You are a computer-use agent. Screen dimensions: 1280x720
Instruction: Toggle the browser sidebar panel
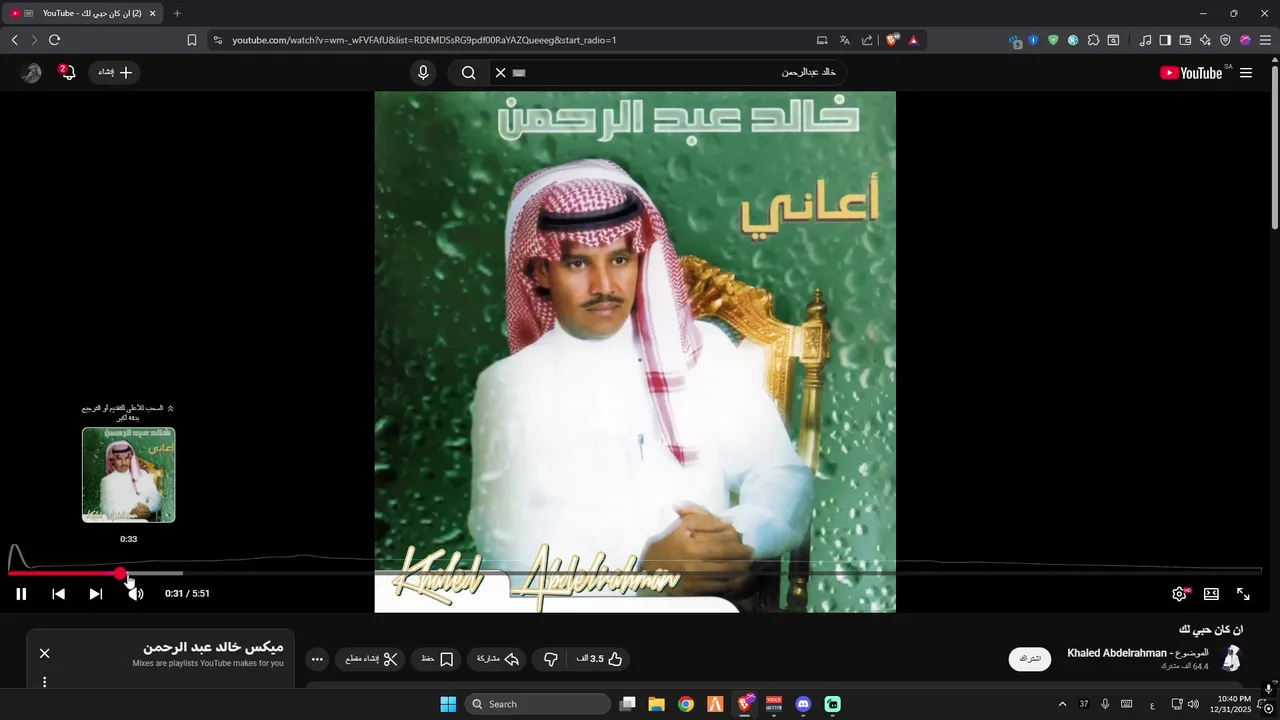point(1165,40)
